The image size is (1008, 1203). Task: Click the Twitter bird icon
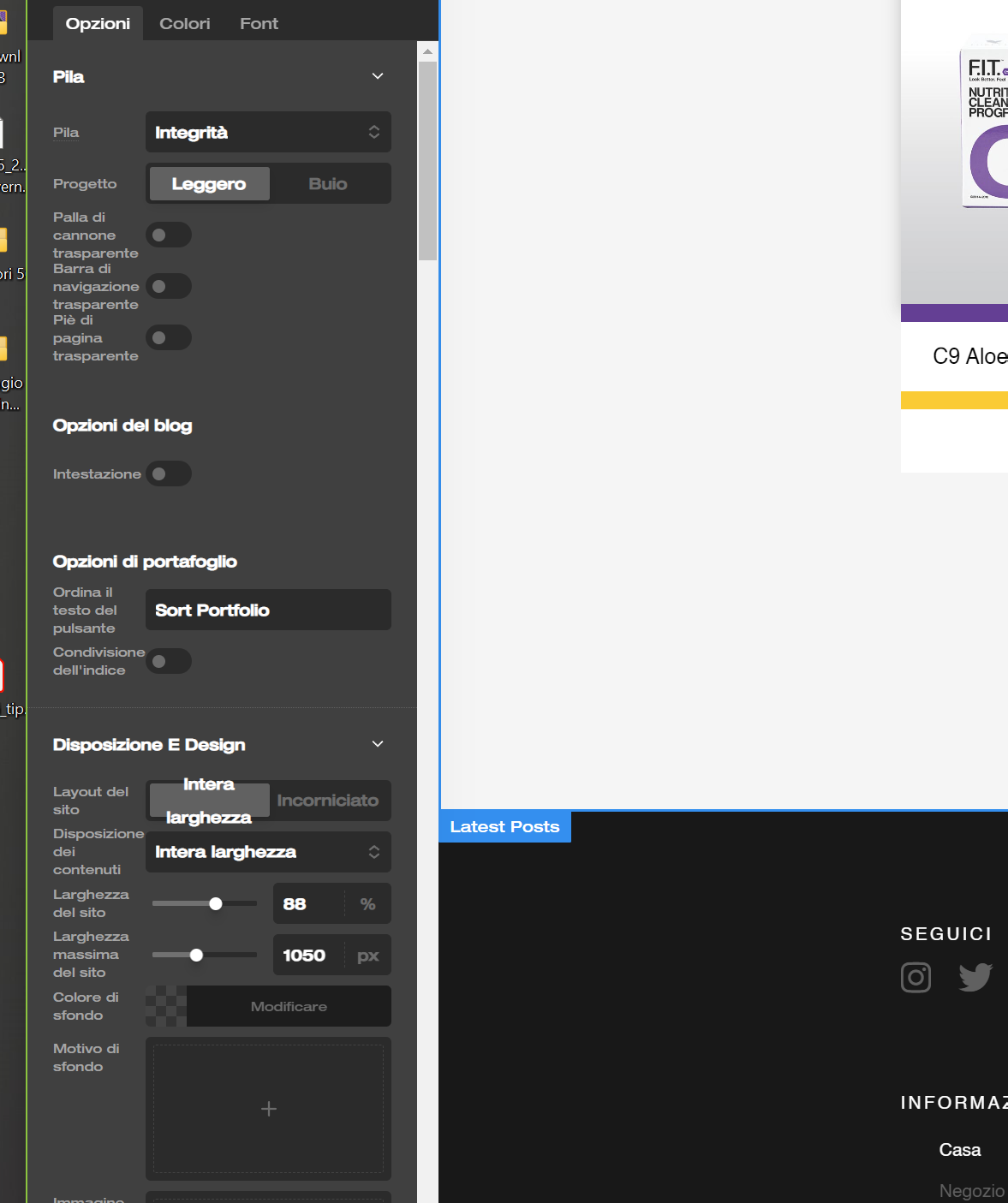975,977
